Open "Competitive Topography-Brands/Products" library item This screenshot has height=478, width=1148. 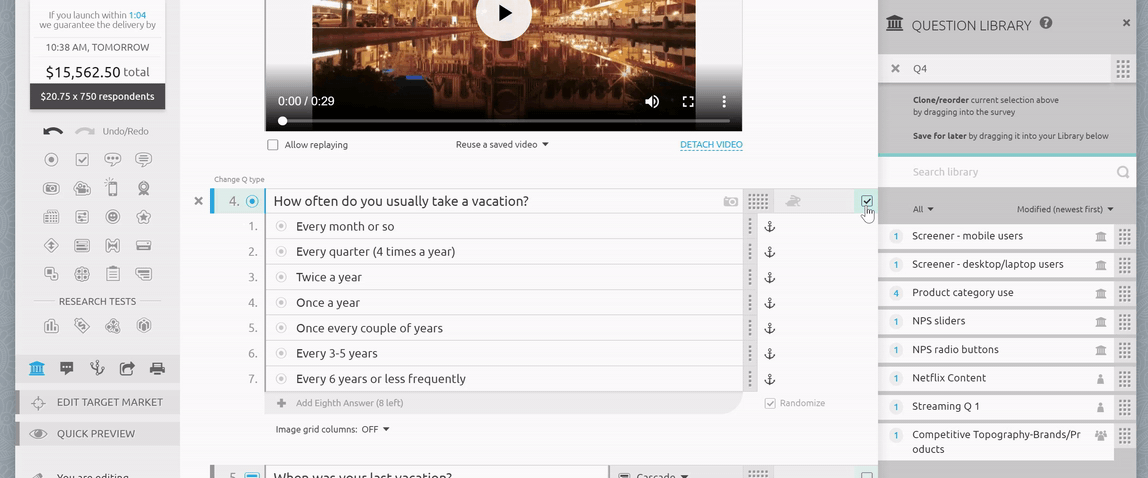tap(996, 442)
